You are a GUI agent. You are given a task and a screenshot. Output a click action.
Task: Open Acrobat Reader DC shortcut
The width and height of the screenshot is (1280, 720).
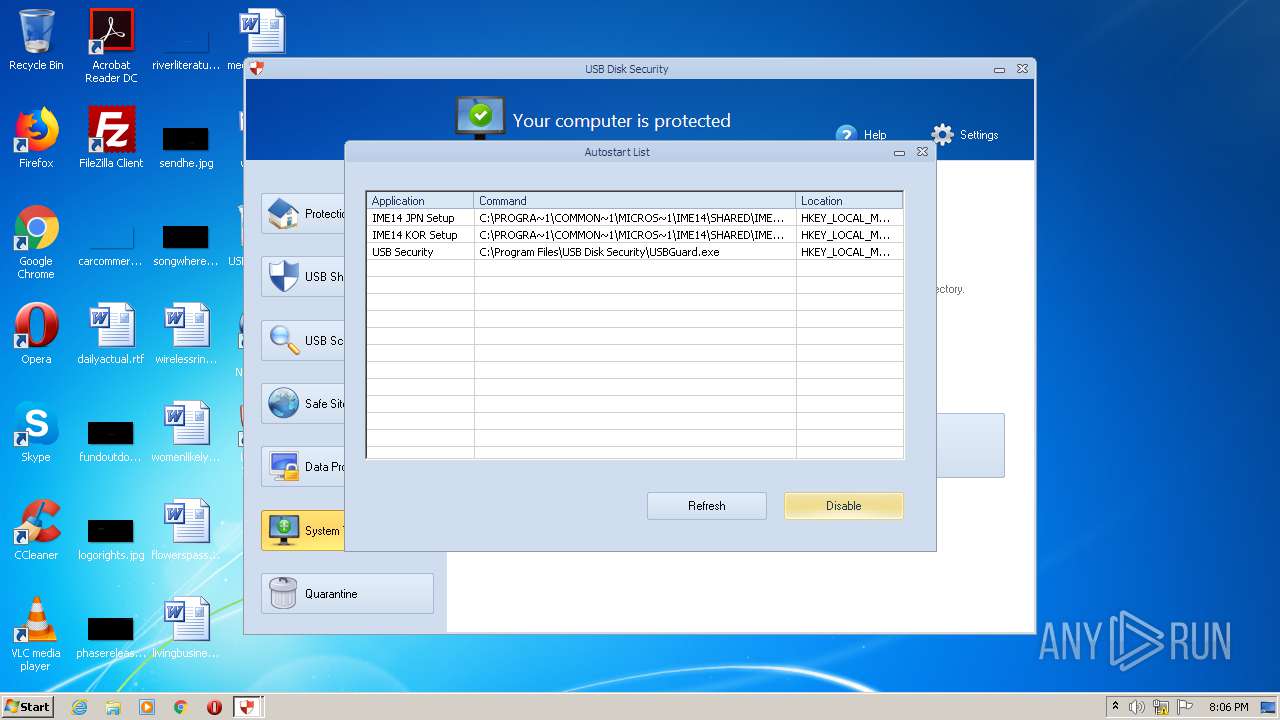[x=111, y=46]
